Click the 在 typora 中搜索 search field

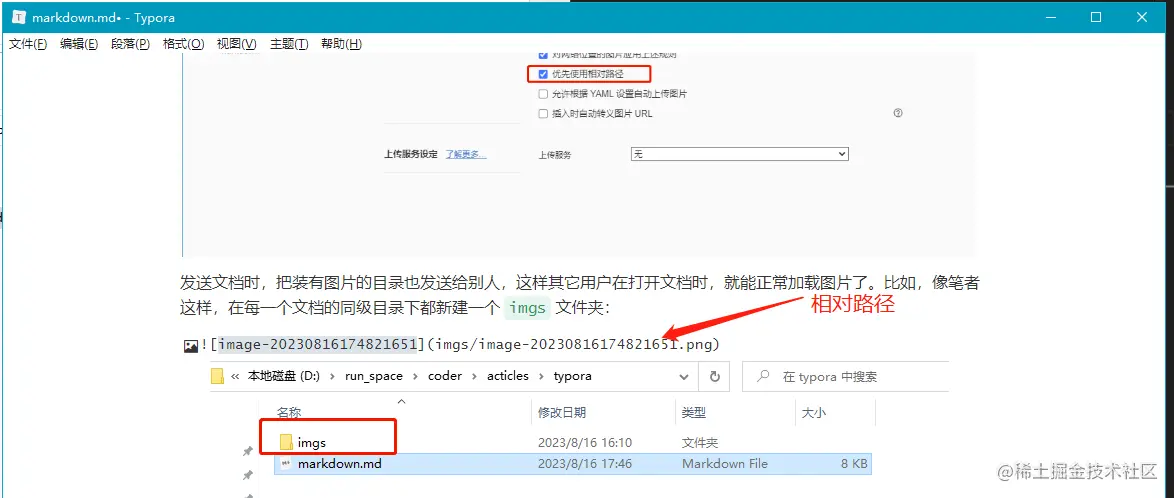845,376
